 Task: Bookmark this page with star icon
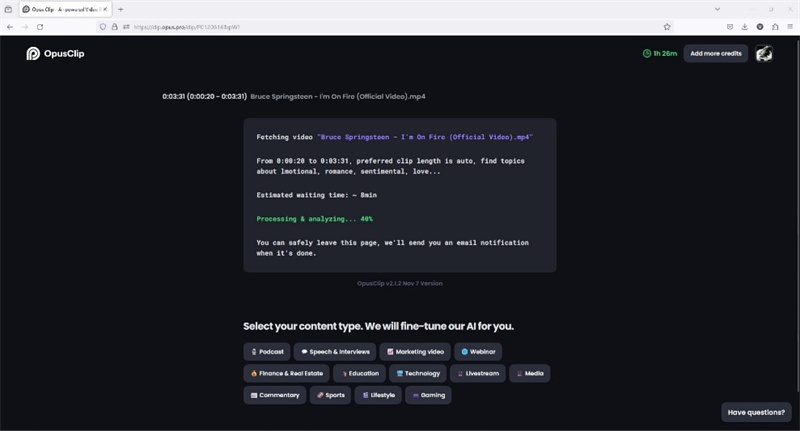click(x=667, y=27)
